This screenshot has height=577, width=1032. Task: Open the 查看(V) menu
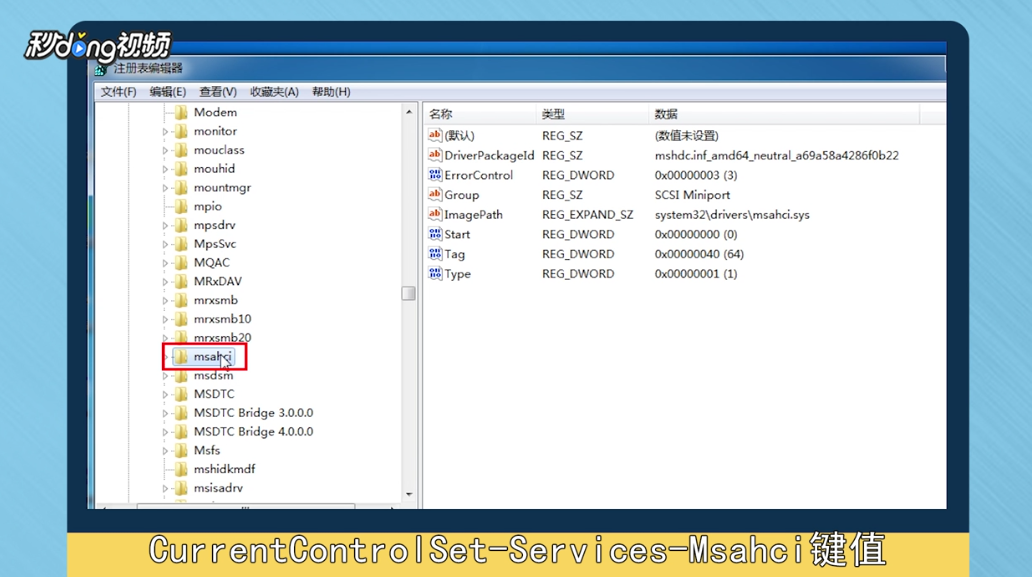[x=220, y=91]
